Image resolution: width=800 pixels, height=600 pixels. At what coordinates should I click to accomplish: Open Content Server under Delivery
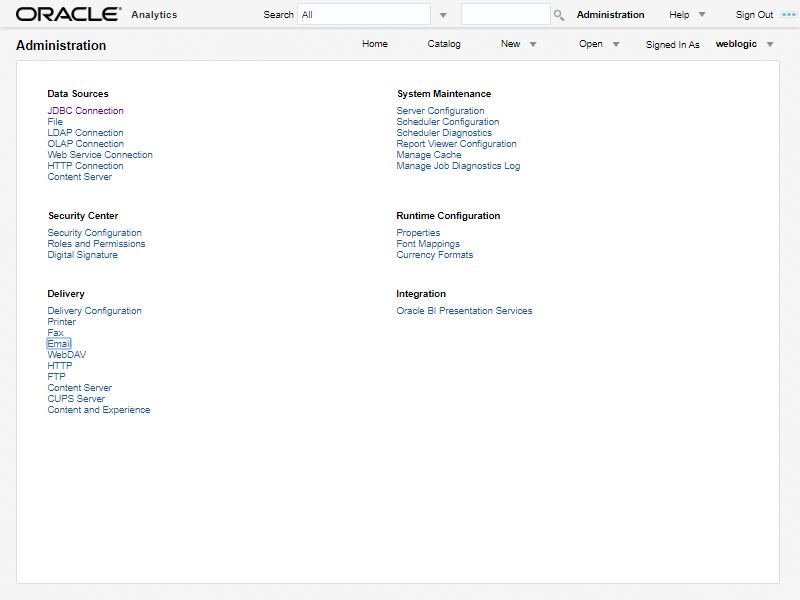coord(80,388)
